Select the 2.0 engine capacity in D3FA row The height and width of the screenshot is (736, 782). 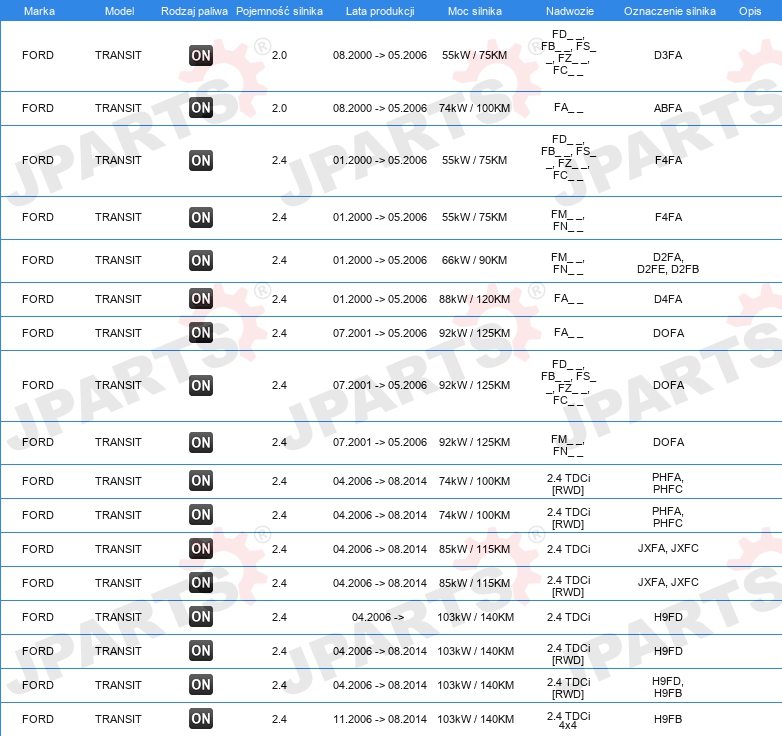coord(279,55)
